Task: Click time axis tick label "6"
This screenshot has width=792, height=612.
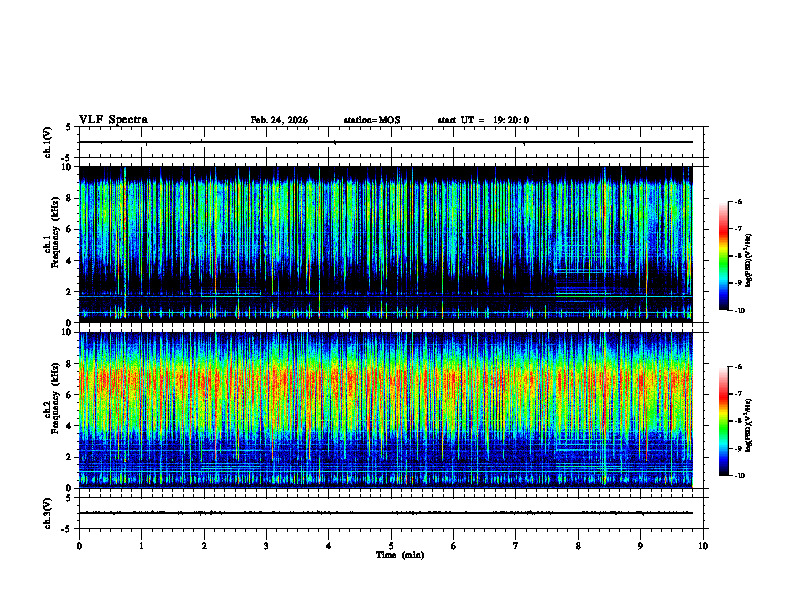Action: pyautogui.click(x=453, y=546)
